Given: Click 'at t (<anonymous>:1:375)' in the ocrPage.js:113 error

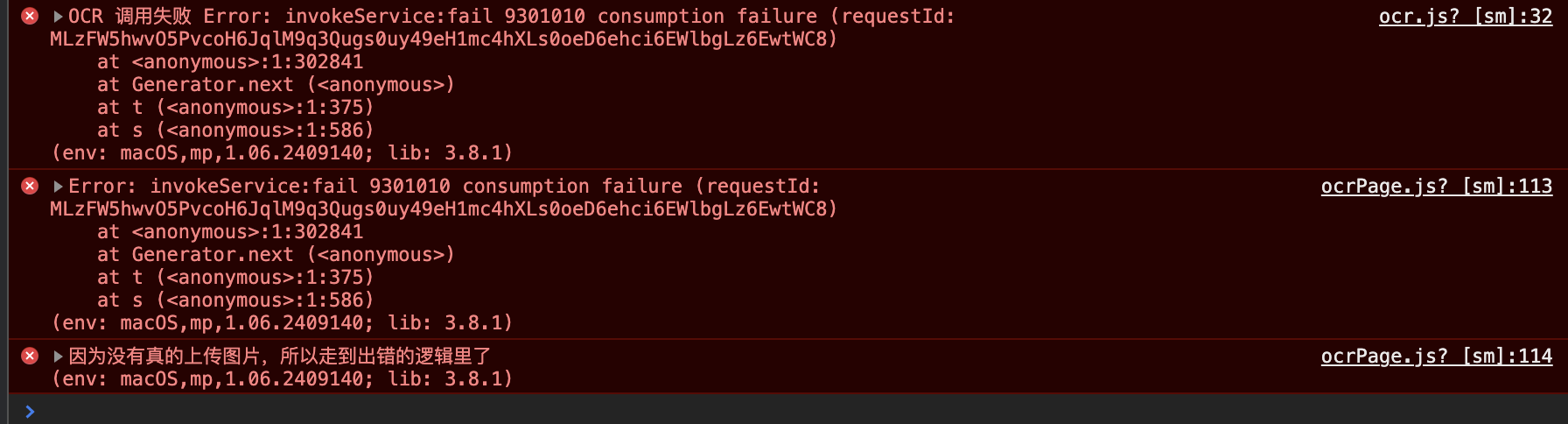Looking at the screenshot, I should 235,278.
